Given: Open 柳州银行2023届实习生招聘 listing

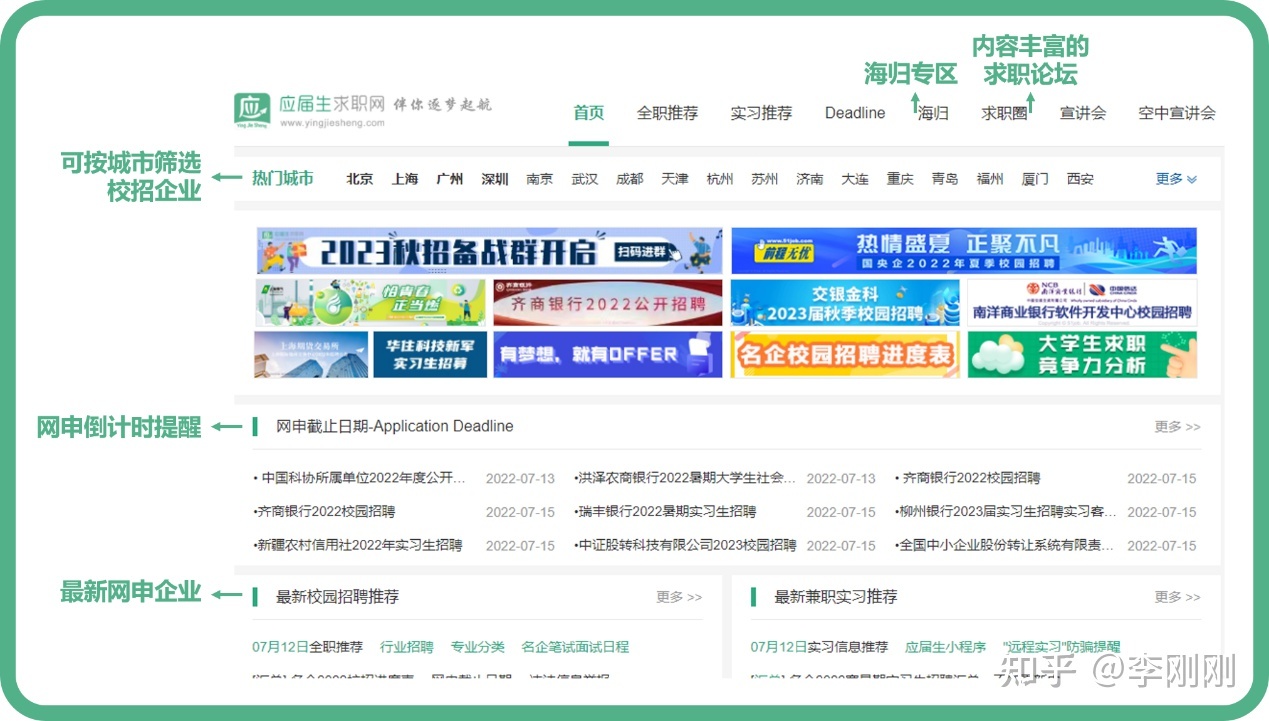Looking at the screenshot, I should 1006,511.
